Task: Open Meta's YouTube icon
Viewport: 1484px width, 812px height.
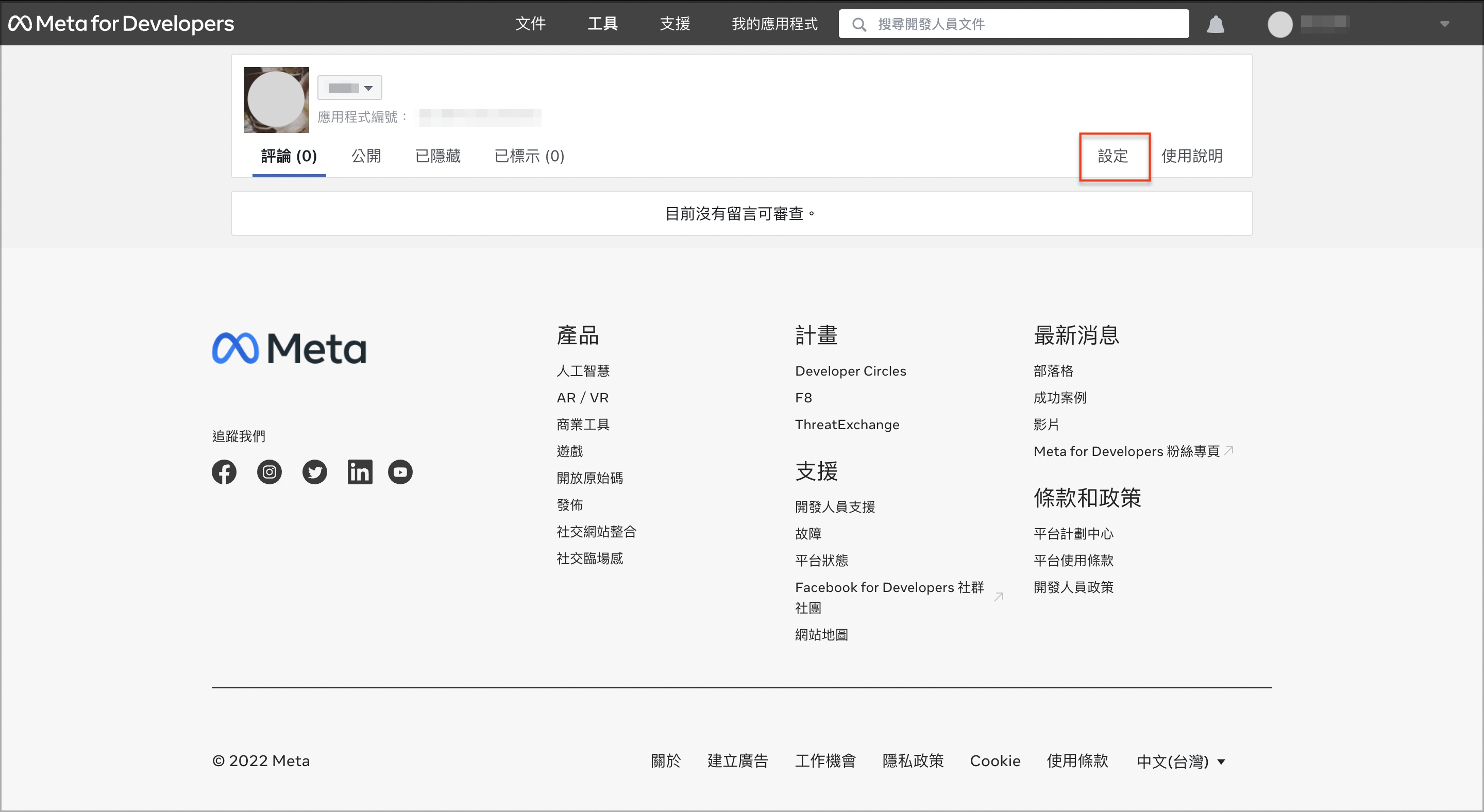Action: click(400, 471)
